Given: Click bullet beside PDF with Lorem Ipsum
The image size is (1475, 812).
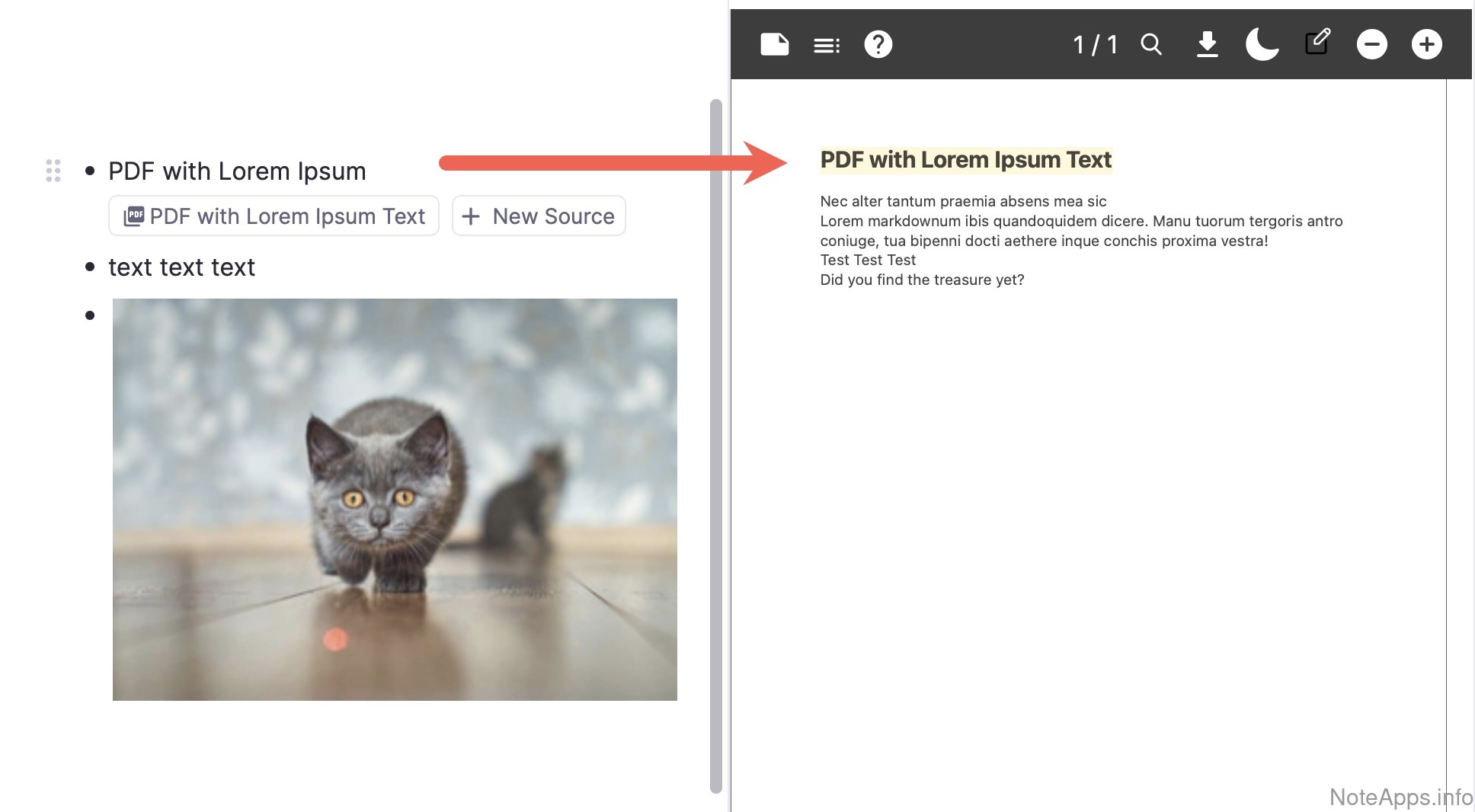Looking at the screenshot, I should click(x=90, y=171).
